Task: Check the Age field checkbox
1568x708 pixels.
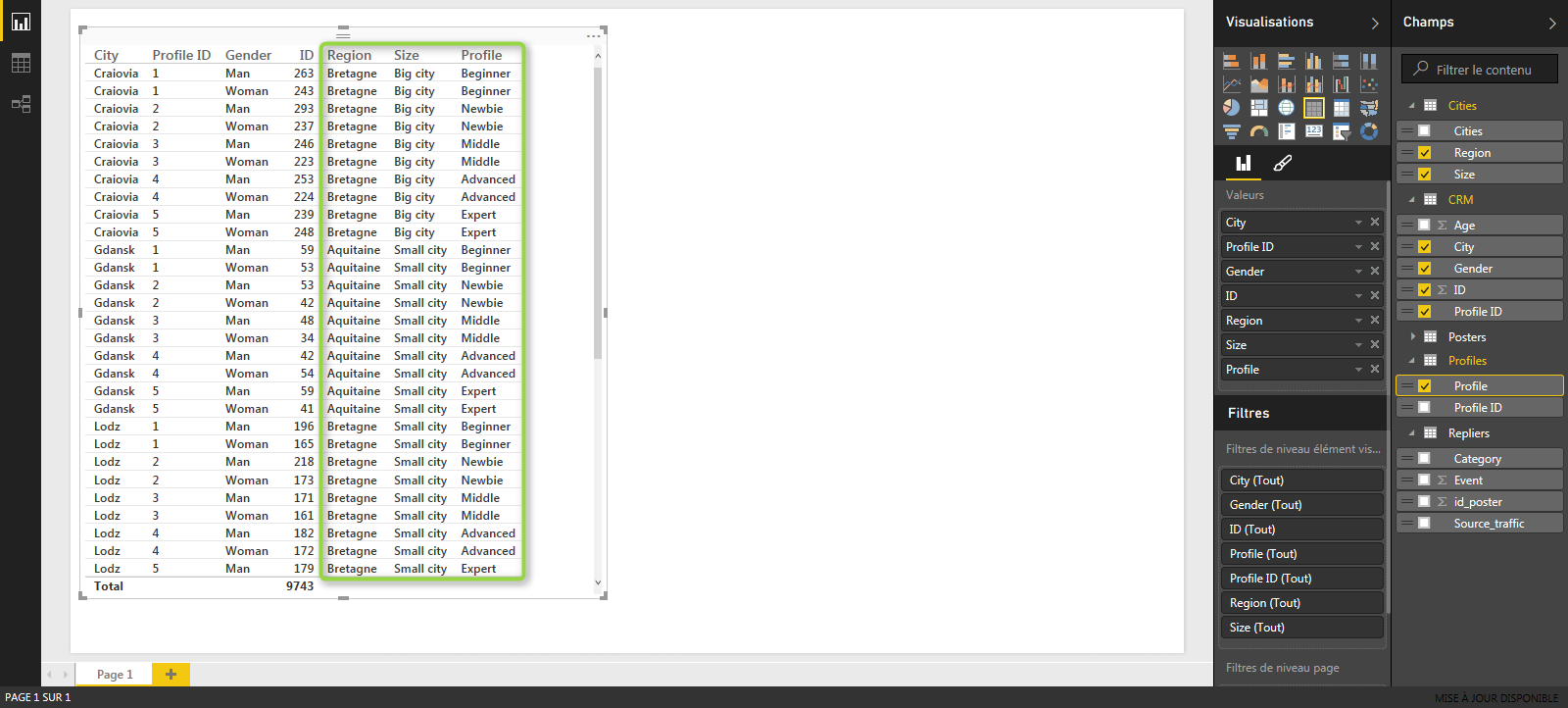Action: 1425,226
